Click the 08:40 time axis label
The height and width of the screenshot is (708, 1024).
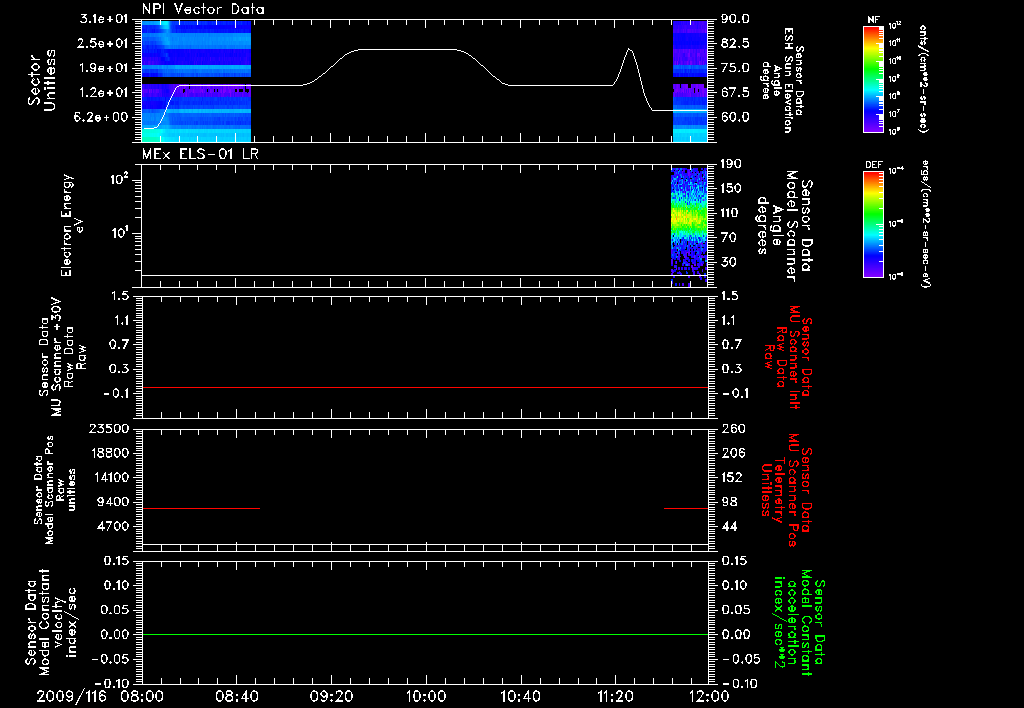(236, 696)
